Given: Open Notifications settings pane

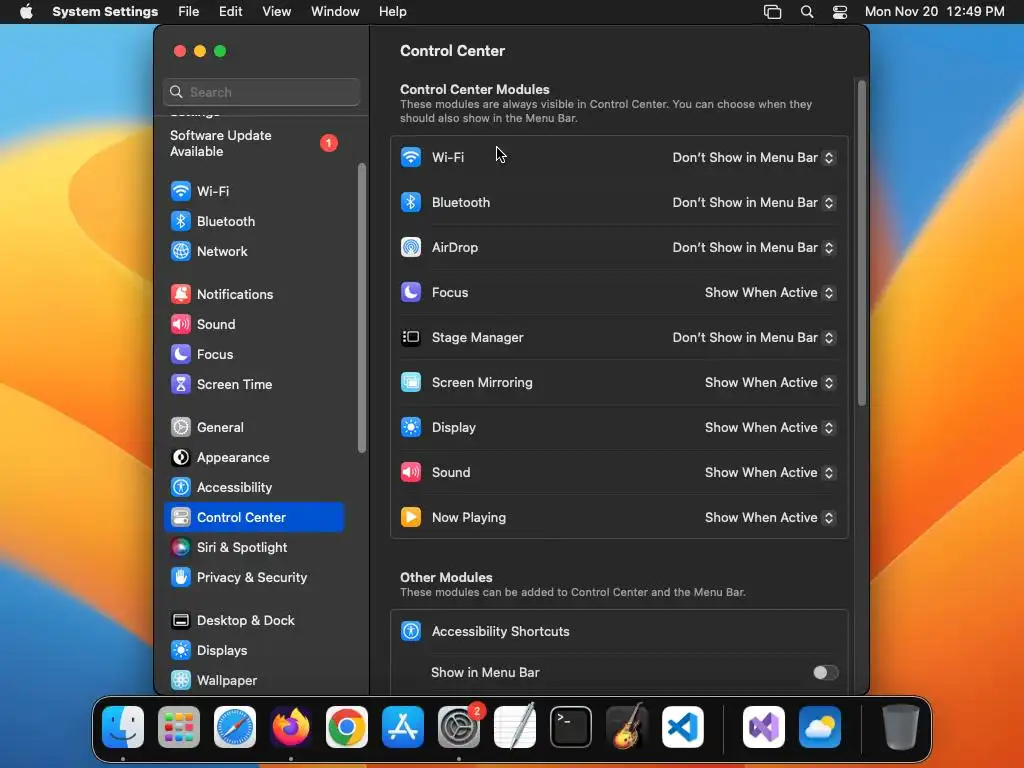Looking at the screenshot, I should click(x=253, y=295).
